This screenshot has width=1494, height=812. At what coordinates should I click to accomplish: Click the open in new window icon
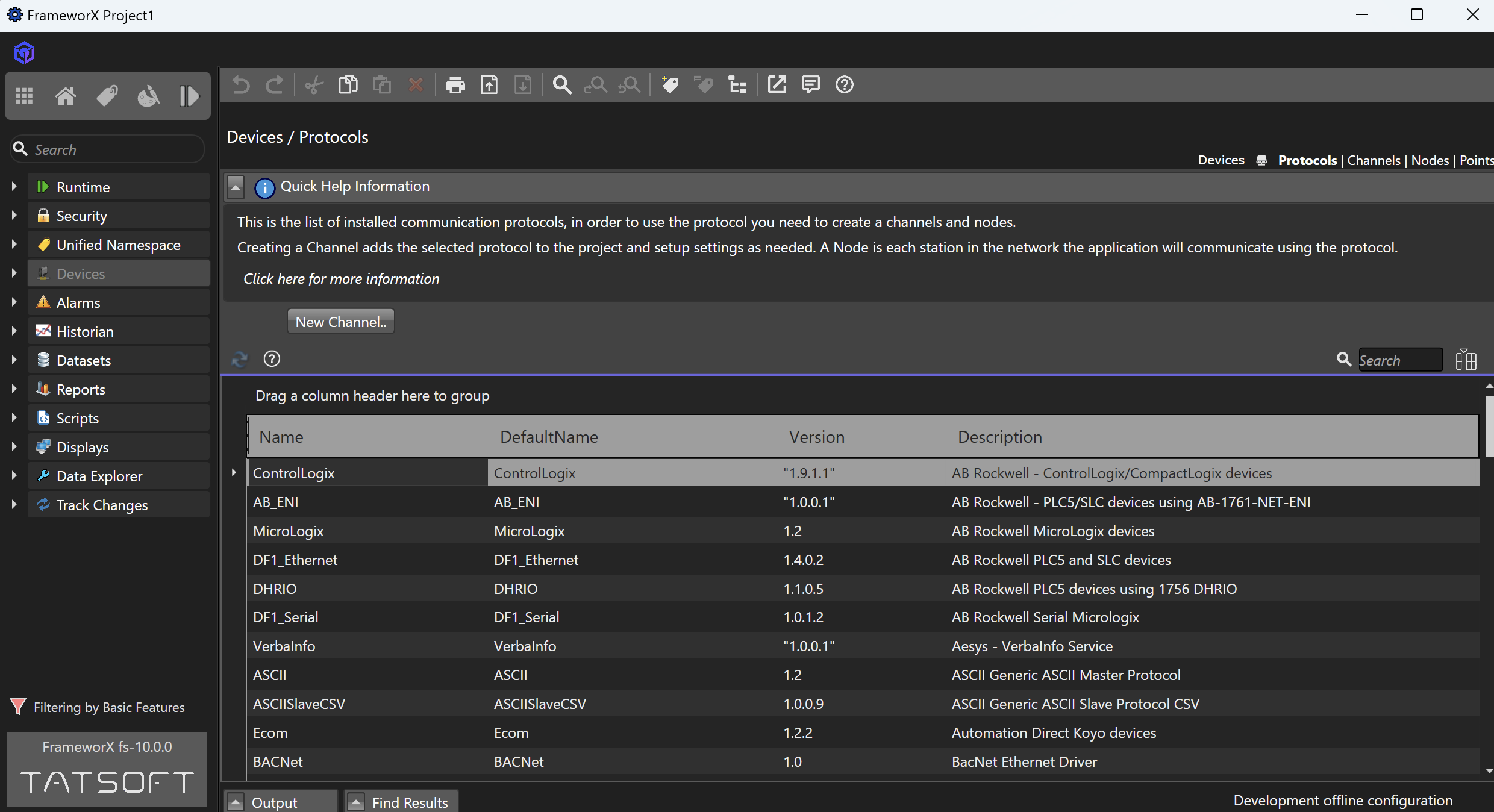[777, 85]
